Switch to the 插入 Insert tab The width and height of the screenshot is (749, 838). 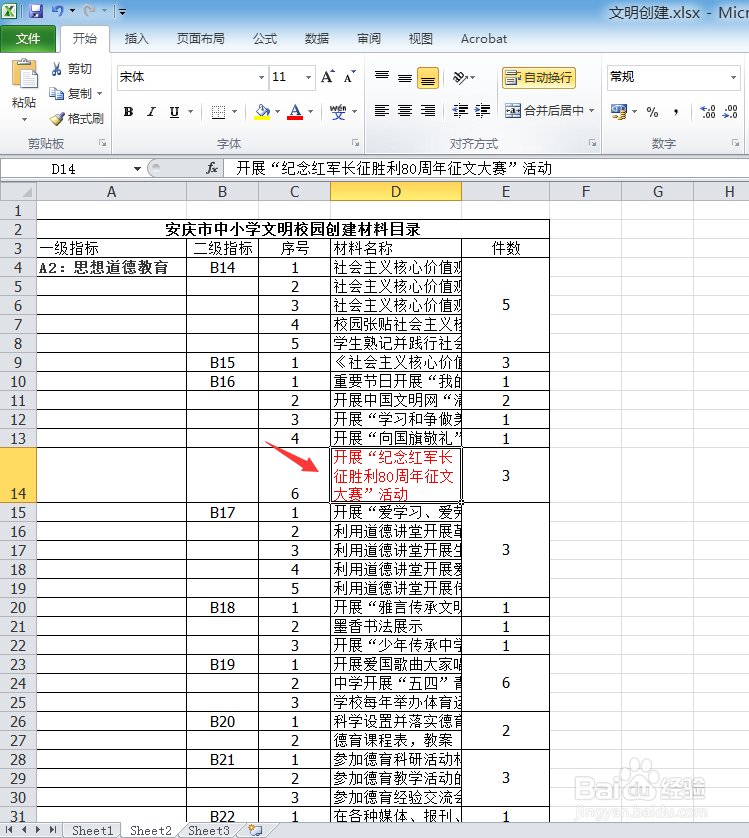[x=136, y=38]
